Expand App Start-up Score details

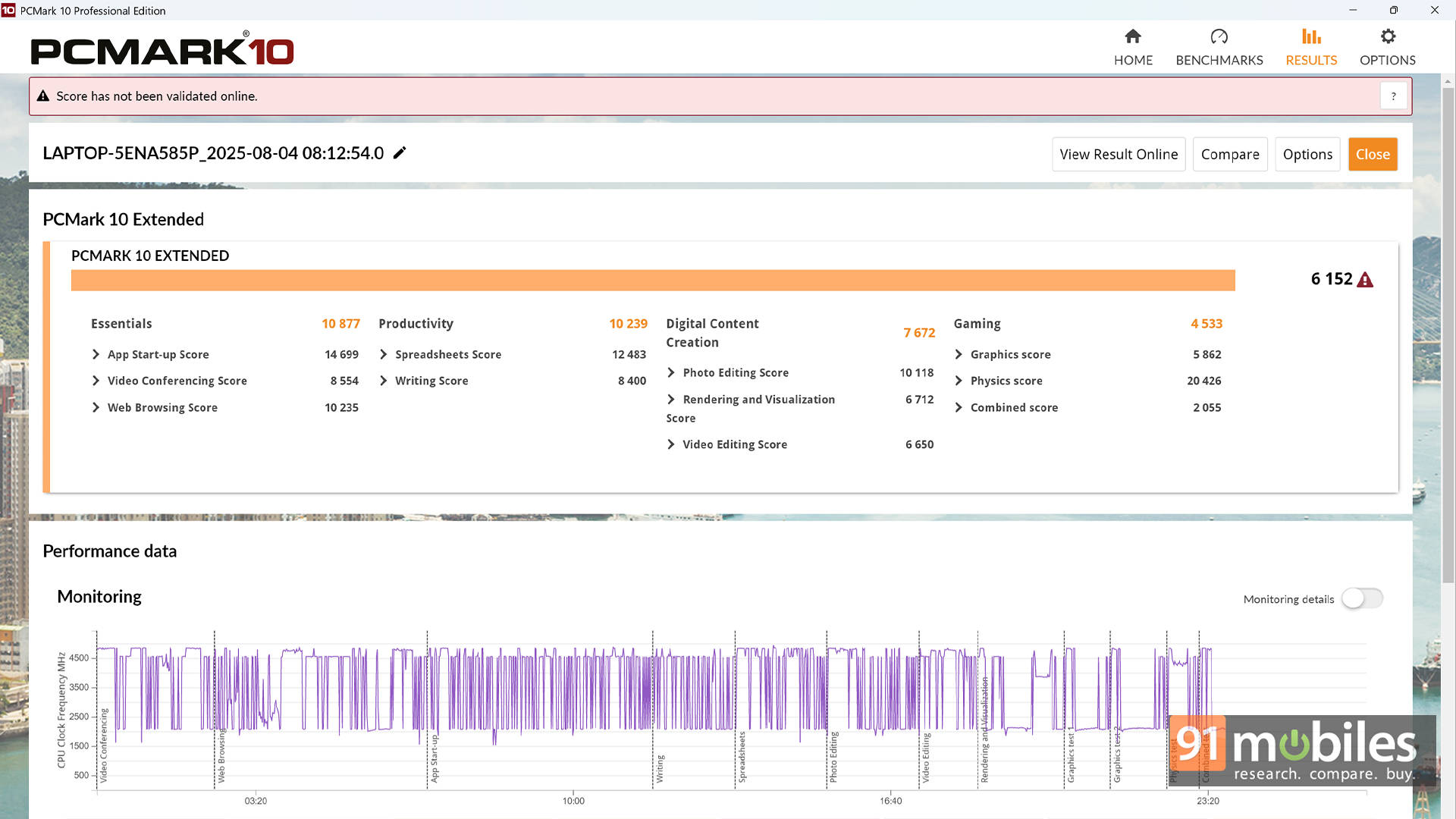click(96, 354)
